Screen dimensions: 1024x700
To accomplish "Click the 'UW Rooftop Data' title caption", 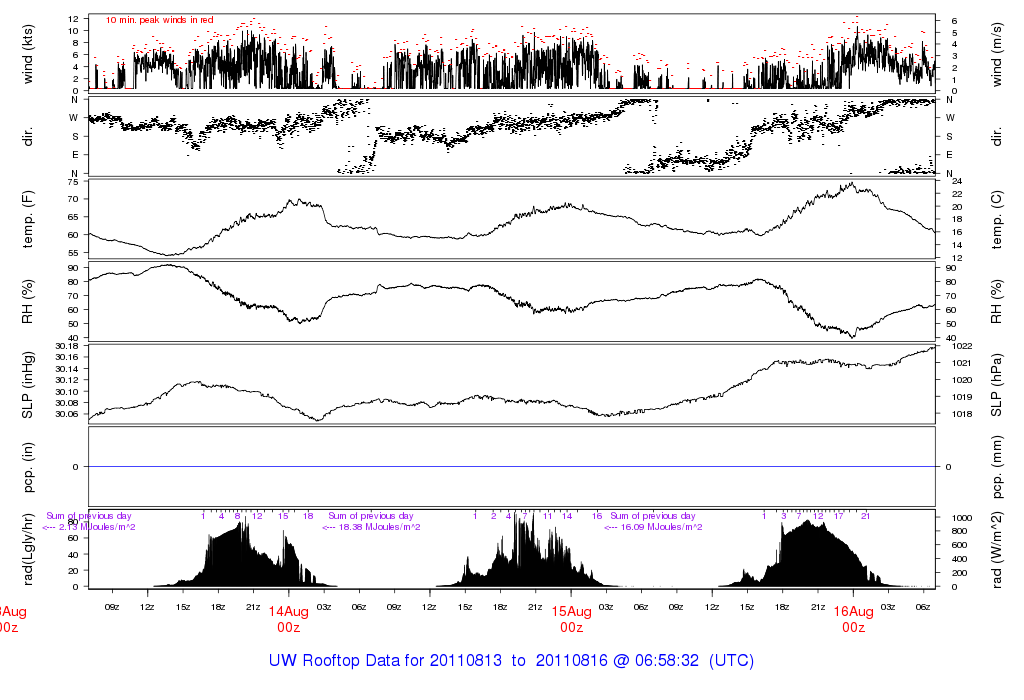I will tap(511, 661).
